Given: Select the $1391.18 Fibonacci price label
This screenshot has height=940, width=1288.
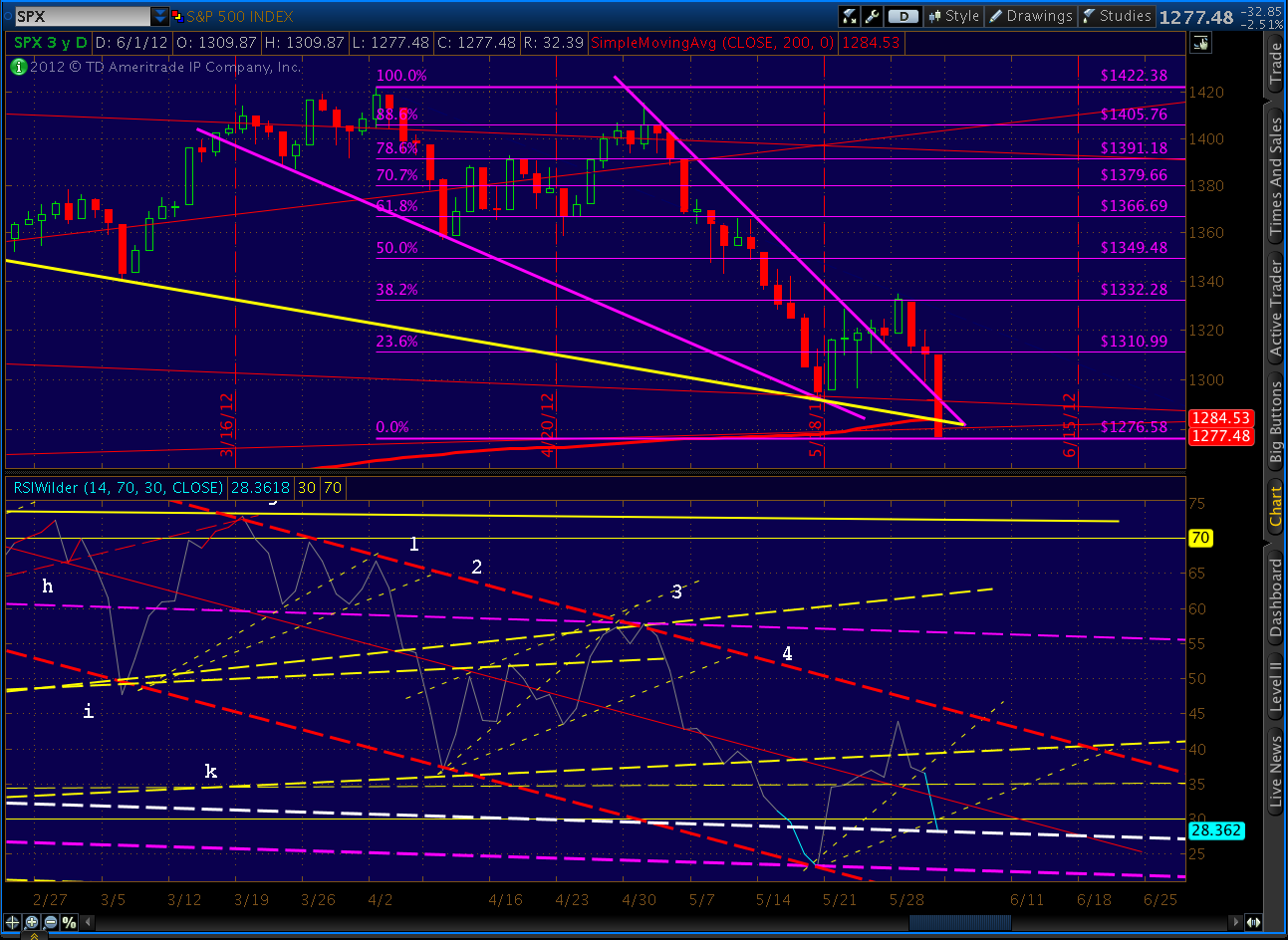Looking at the screenshot, I should [1134, 147].
